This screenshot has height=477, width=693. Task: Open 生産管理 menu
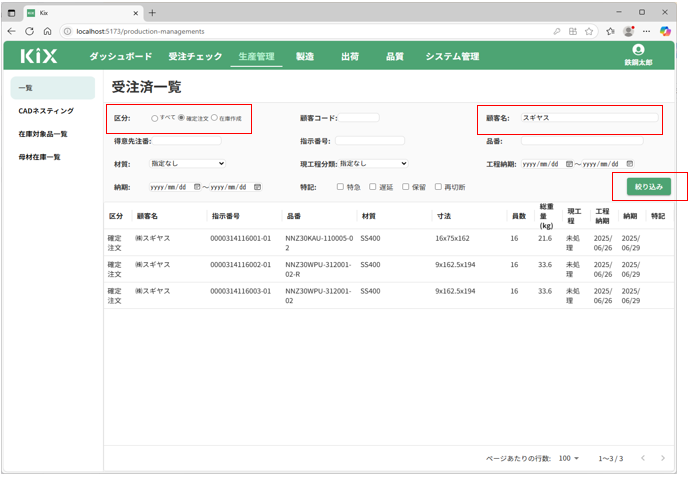pyautogui.click(x=256, y=57)
